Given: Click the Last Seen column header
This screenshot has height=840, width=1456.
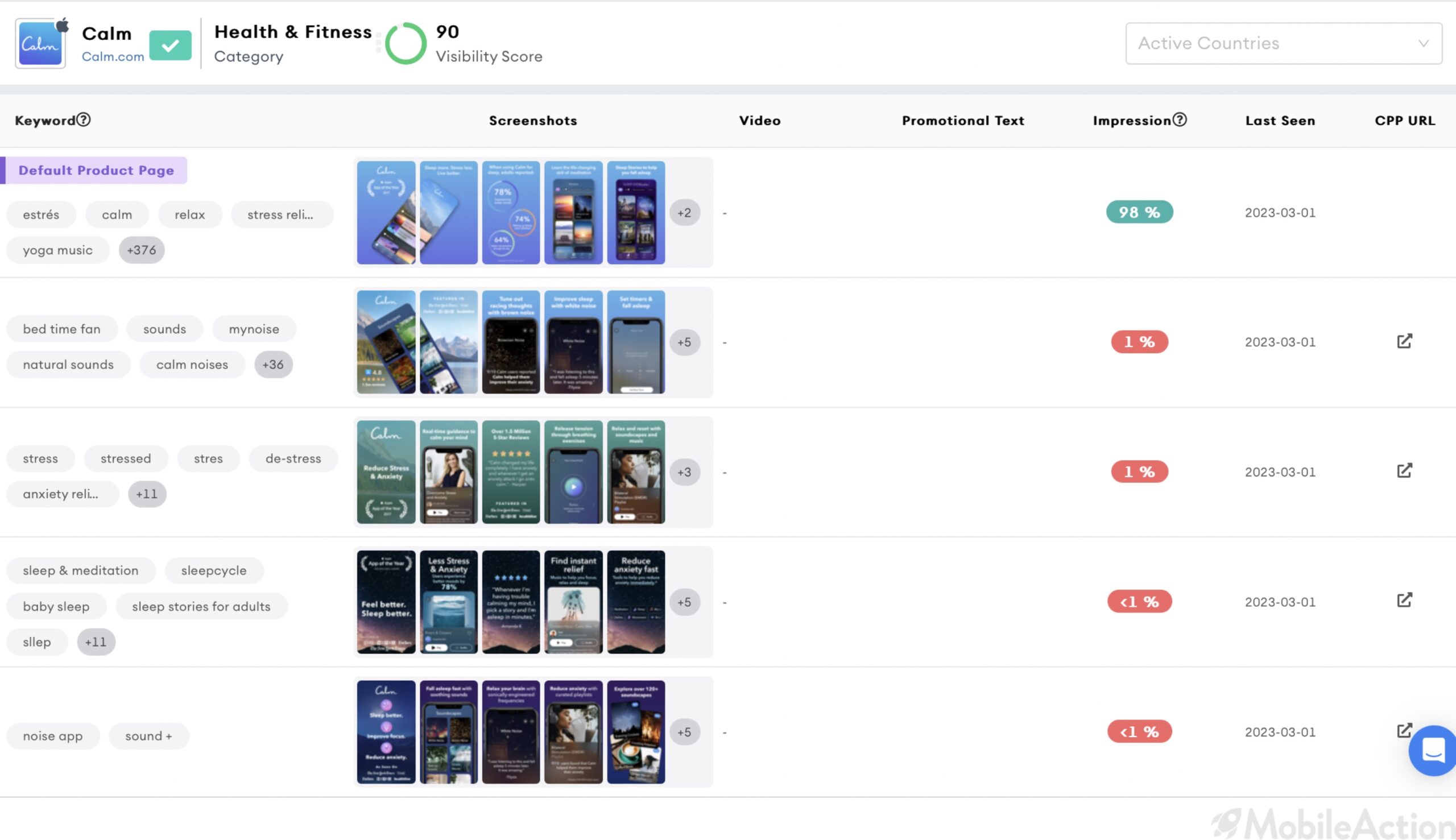Looking at the screenshot, I should [1280, 121].
